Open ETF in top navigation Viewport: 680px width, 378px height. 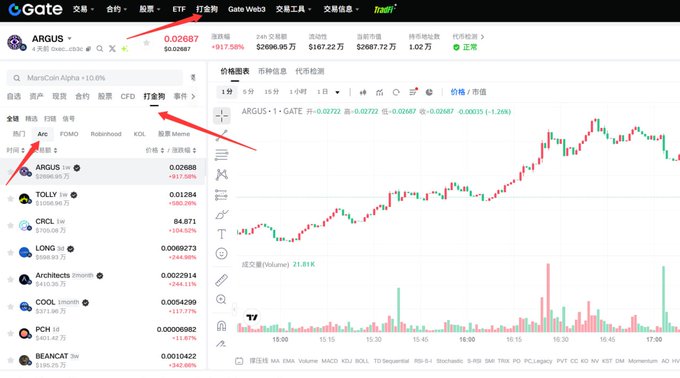tap(179, 9)
